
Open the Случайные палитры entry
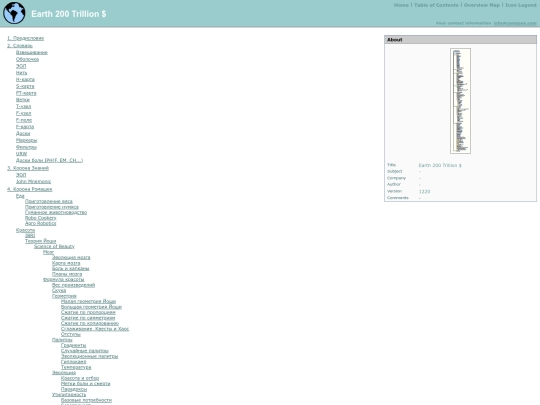[x=85, y=351]
